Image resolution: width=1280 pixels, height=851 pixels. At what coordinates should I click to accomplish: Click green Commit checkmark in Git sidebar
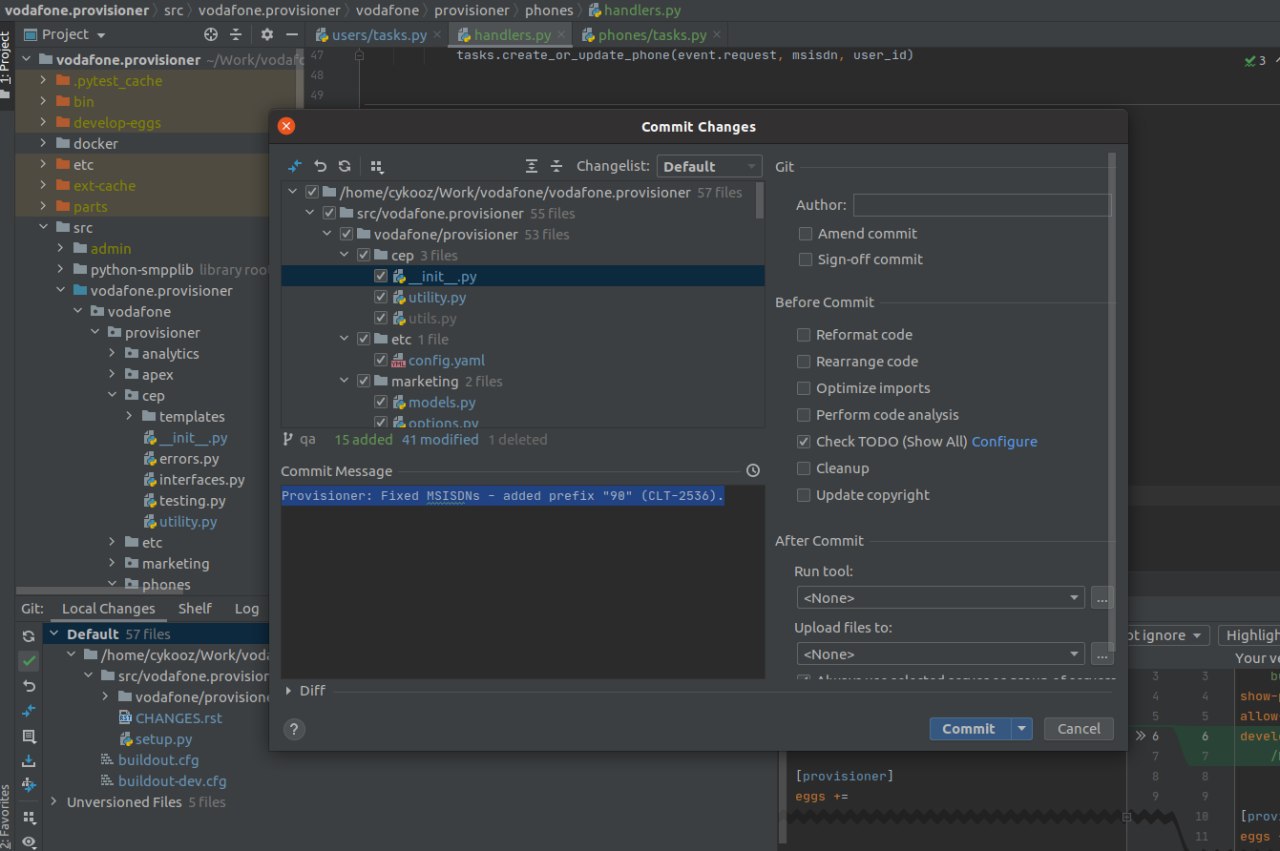(29, 660)
